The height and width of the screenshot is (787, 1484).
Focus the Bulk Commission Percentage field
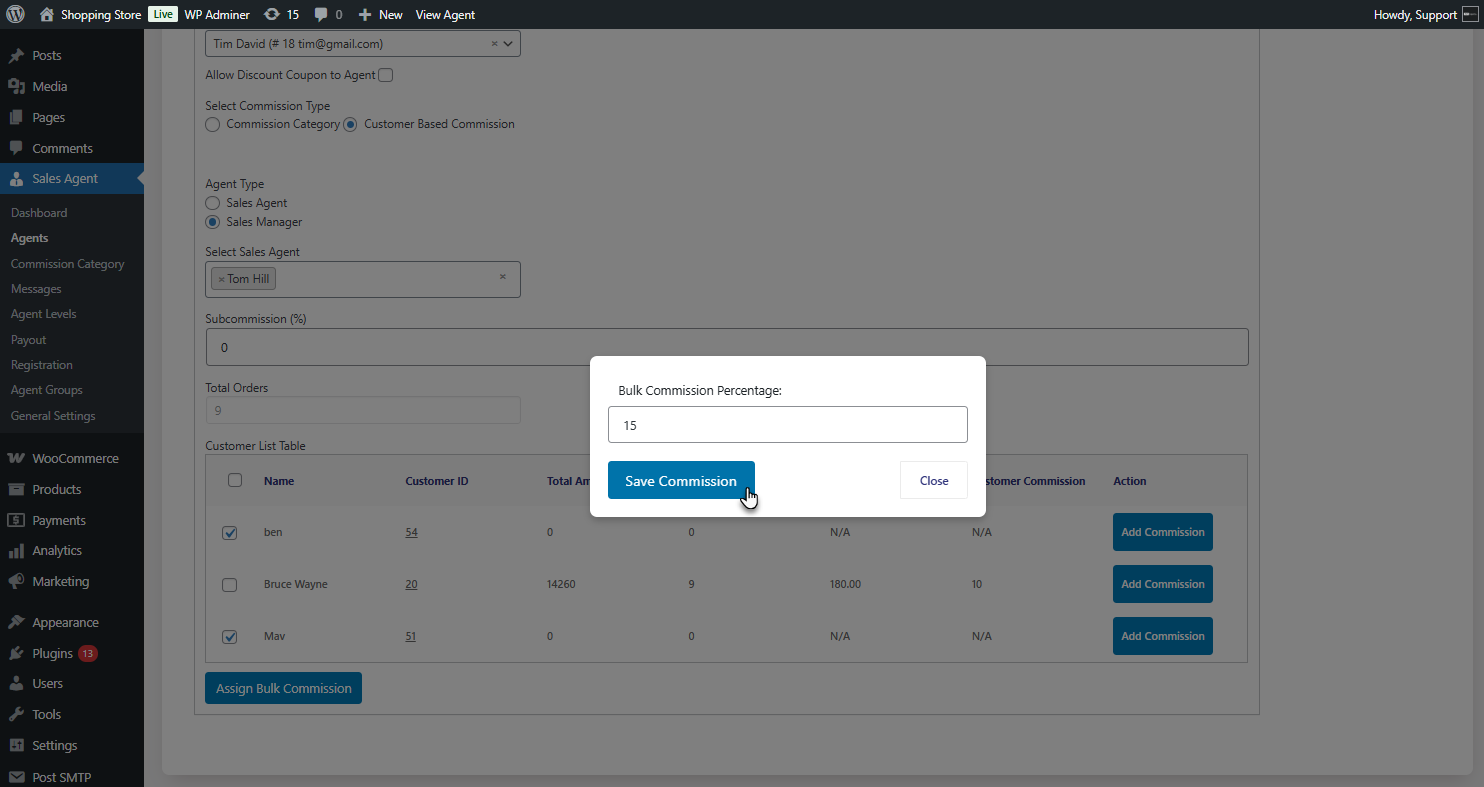click(x=788, y=425)
